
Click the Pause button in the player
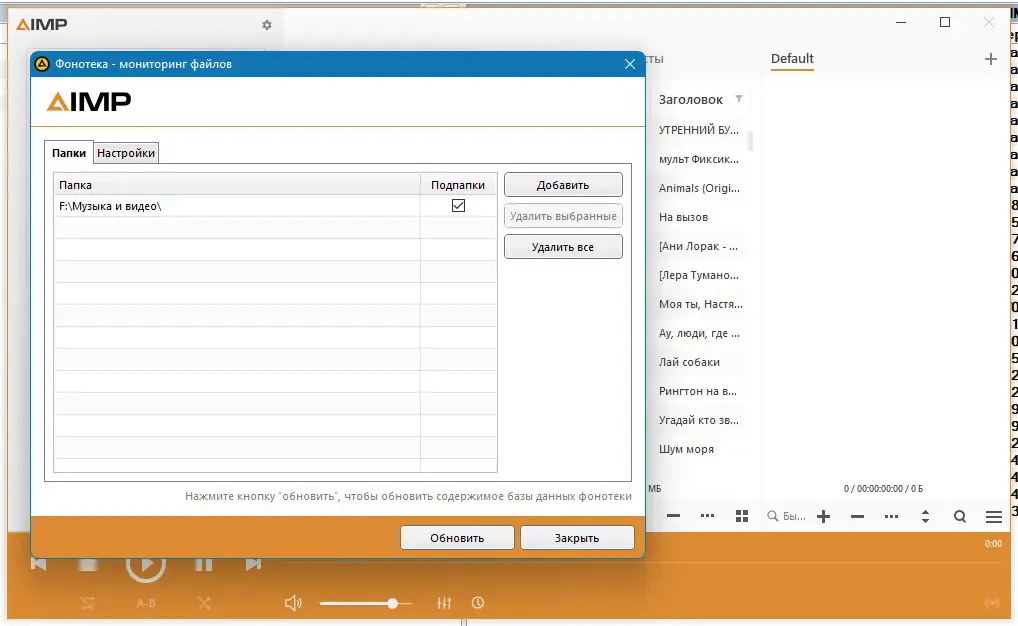pos(204,564)
